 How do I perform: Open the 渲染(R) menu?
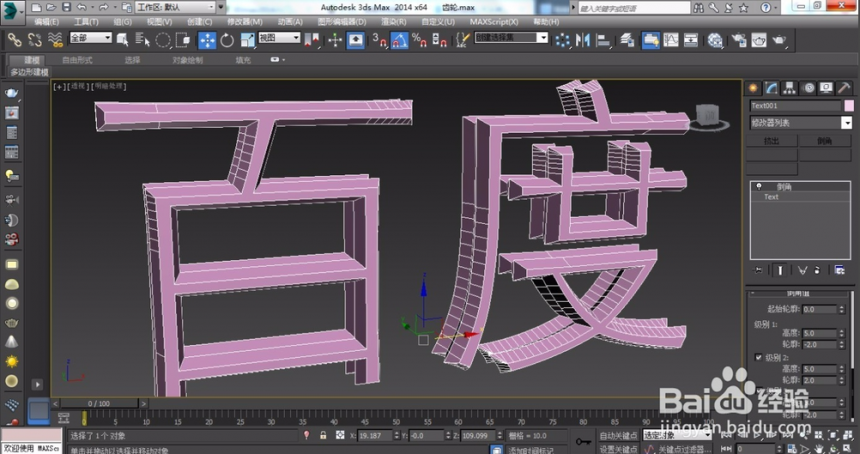click(394, 22)
